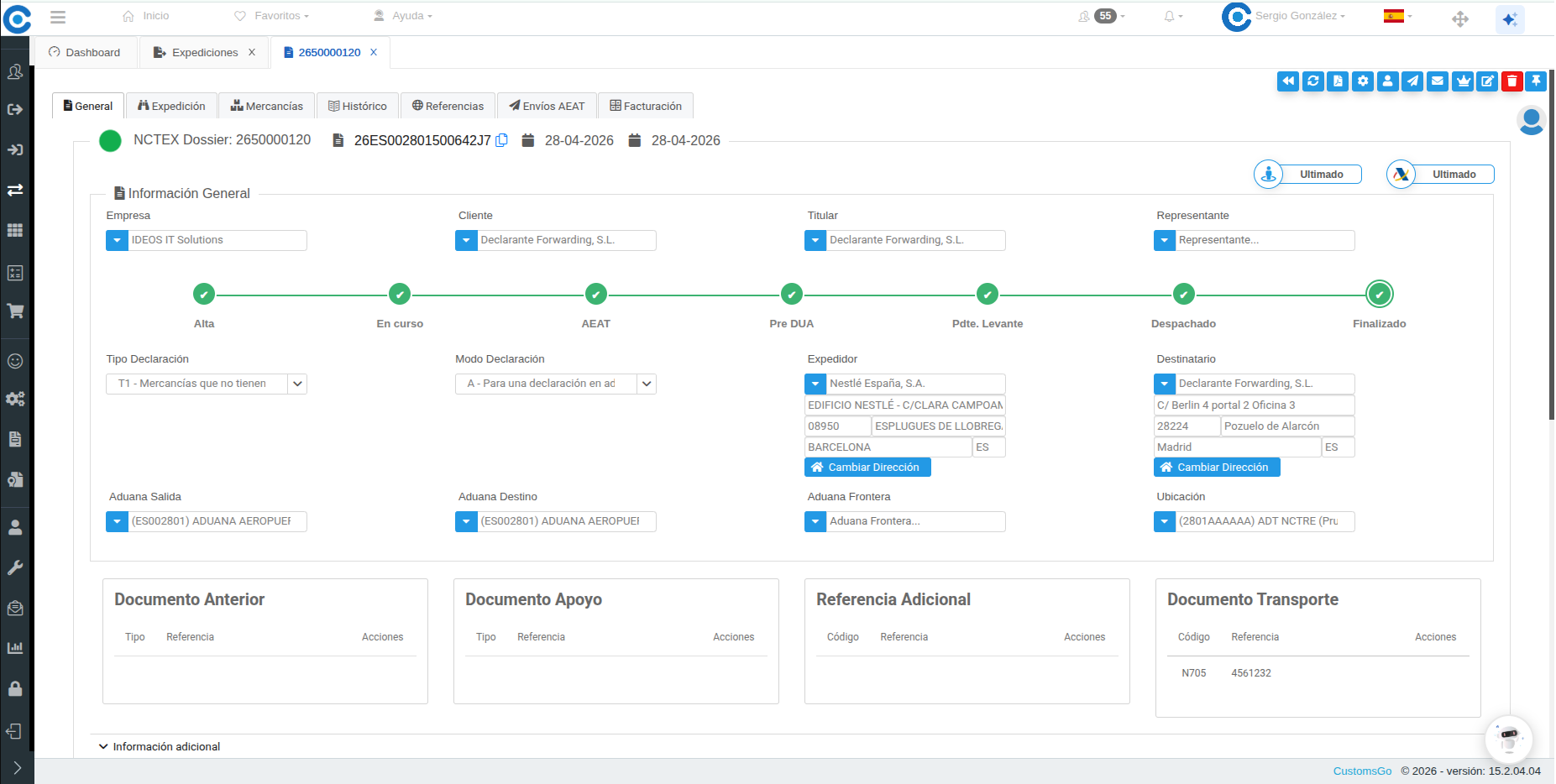Switch to the Envíos AEAT tab
This screenshot has width=1556, height=784.
(547, 106)
